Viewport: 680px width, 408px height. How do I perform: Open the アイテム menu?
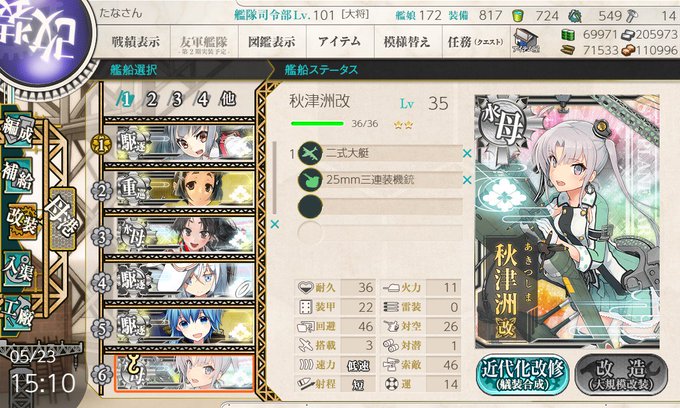pyautogui.click(x=340, y=42)
